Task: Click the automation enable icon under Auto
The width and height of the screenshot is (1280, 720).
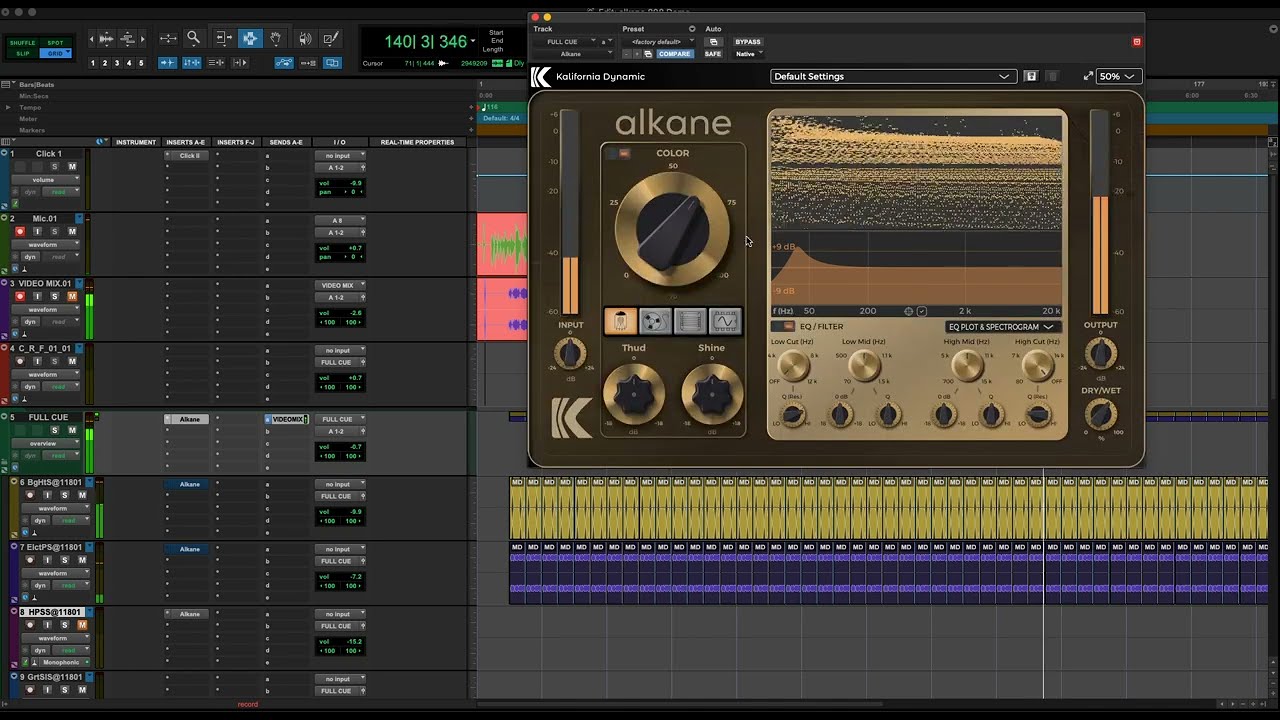Action: 713,42
